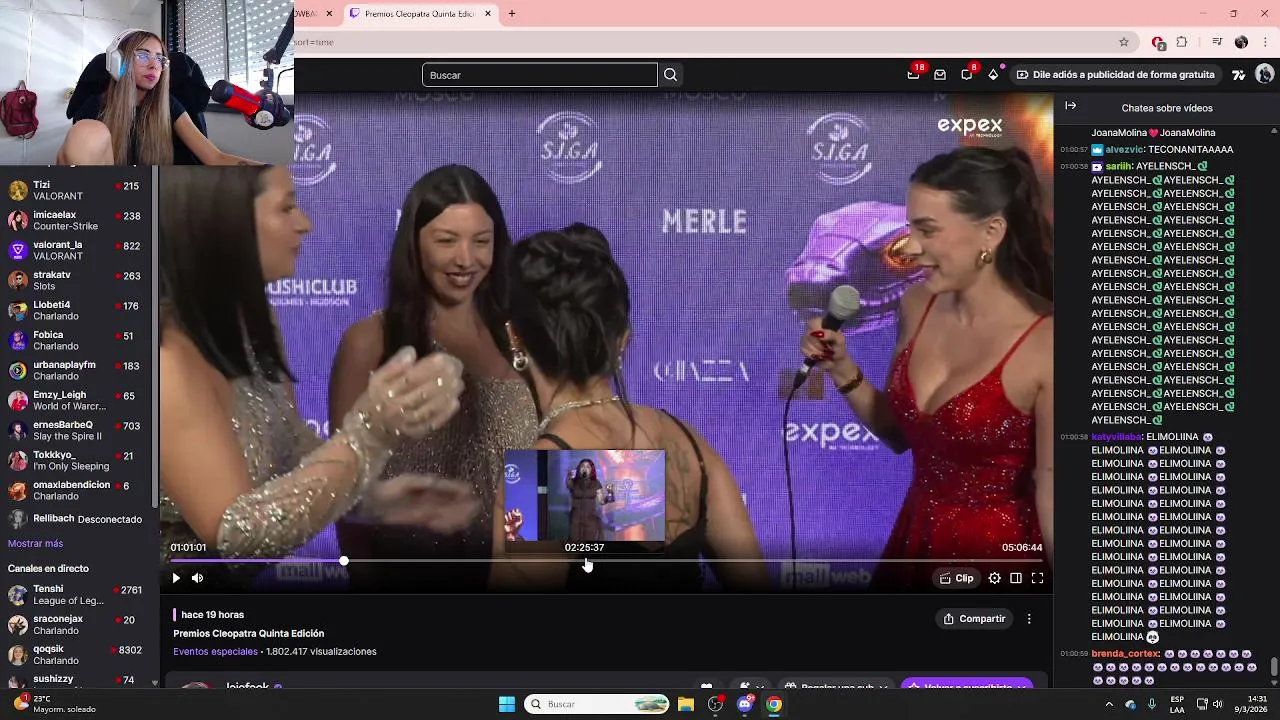Open Discord from the taskbar
Viewport: 1280px width, 720px height.
tap(745, 704)
